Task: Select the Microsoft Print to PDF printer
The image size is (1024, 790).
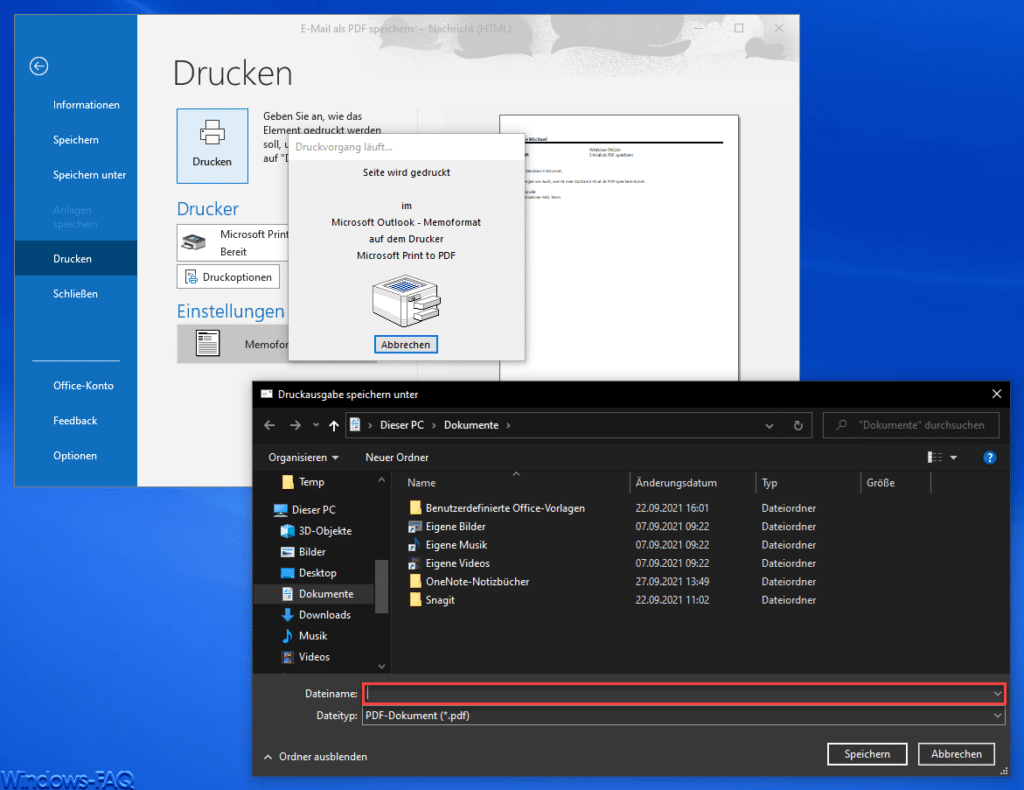Action: click(233, 243)
